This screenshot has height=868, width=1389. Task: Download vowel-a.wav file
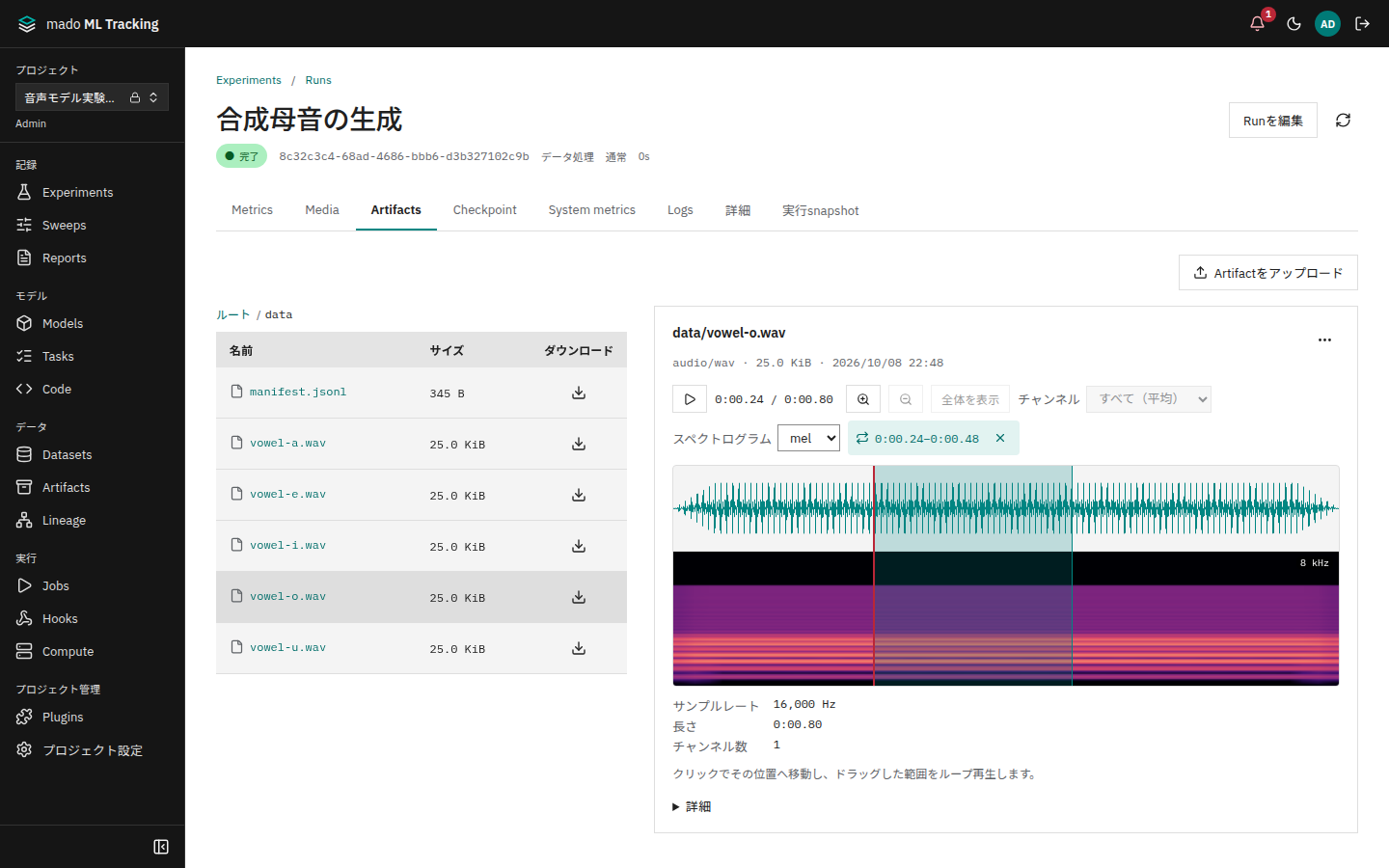click(x=579, y=444)
